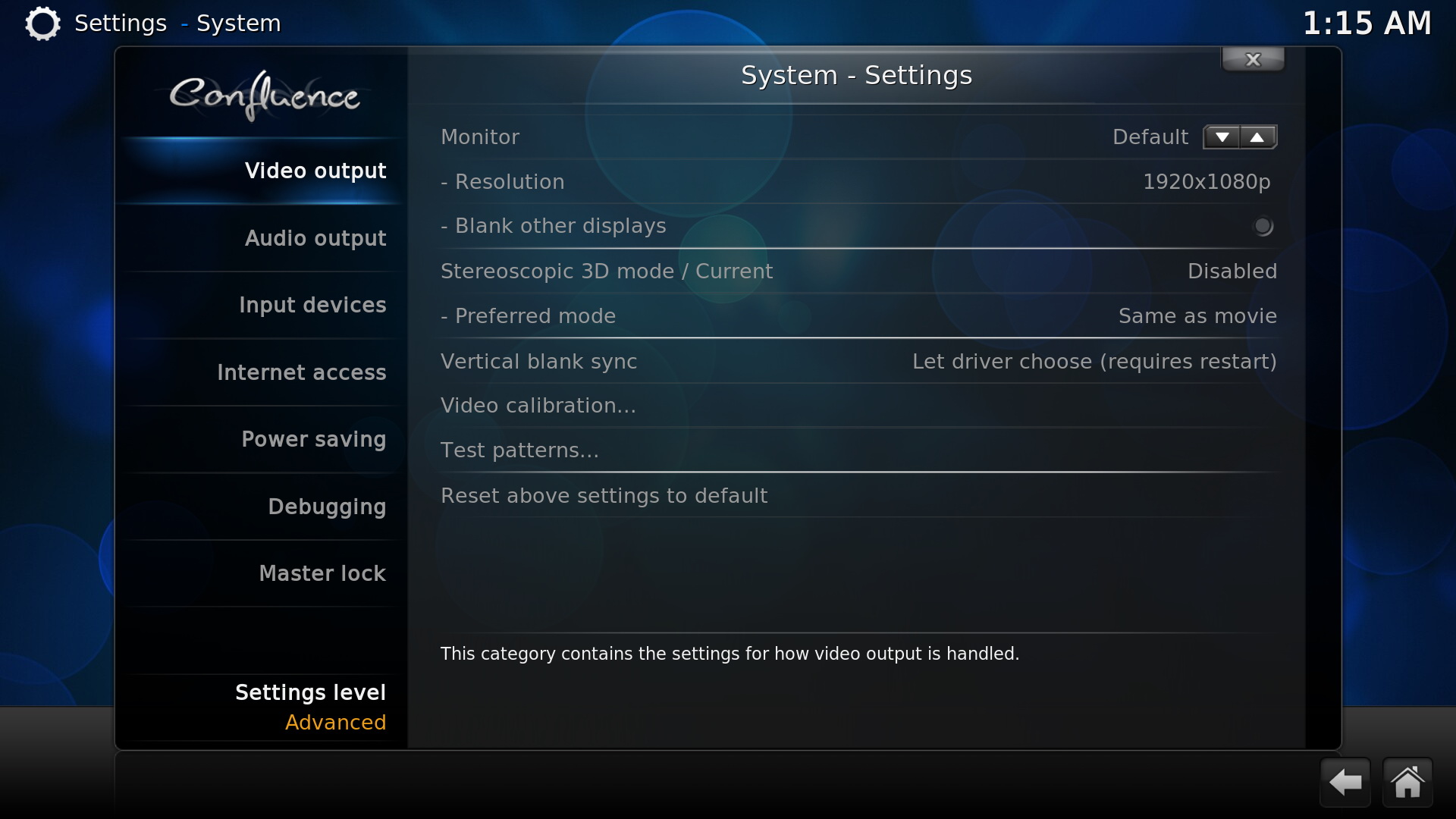Open Test patterns

(858, 450)
